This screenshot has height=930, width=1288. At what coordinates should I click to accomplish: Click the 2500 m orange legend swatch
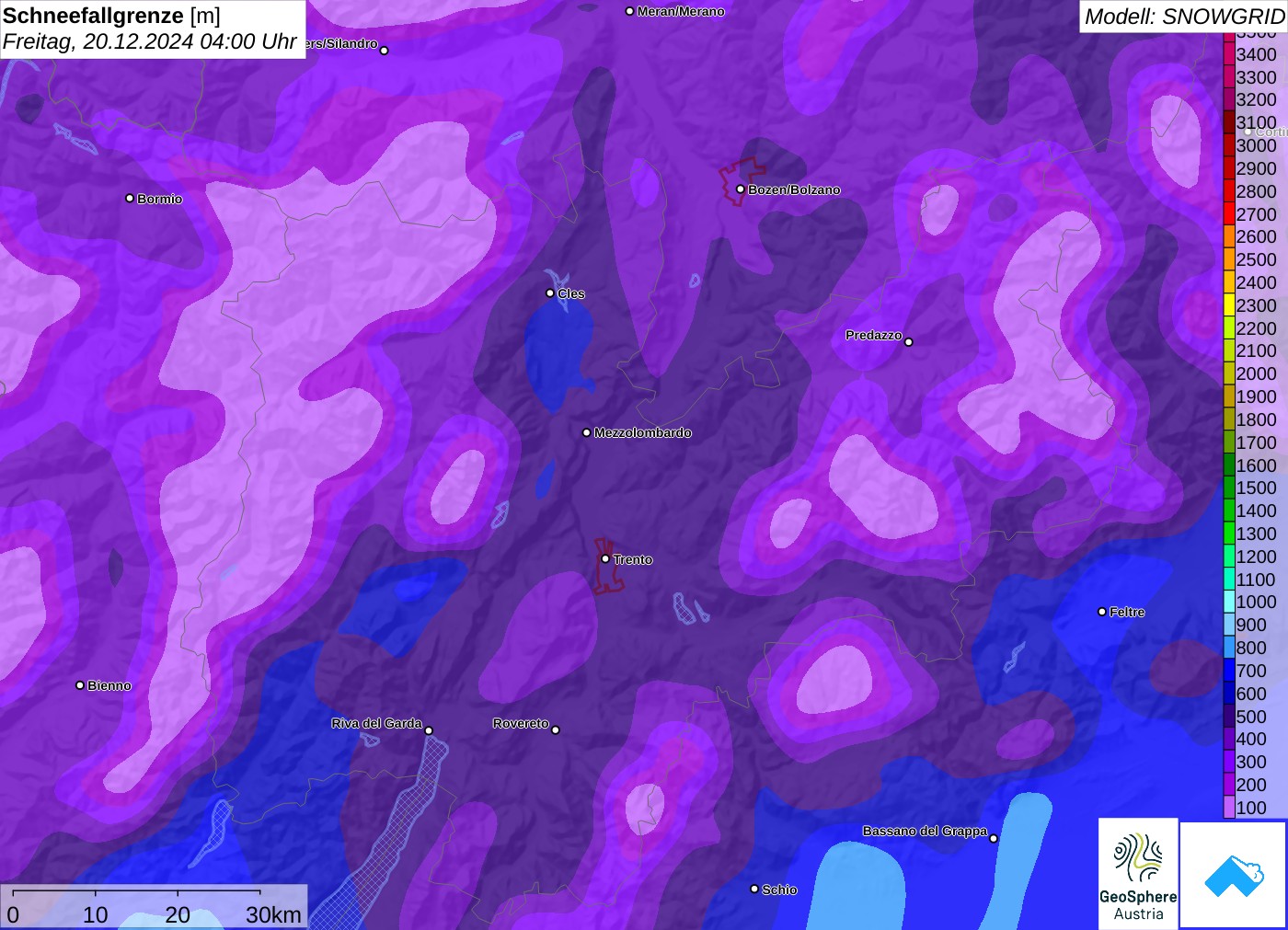tap(1229, 259)
